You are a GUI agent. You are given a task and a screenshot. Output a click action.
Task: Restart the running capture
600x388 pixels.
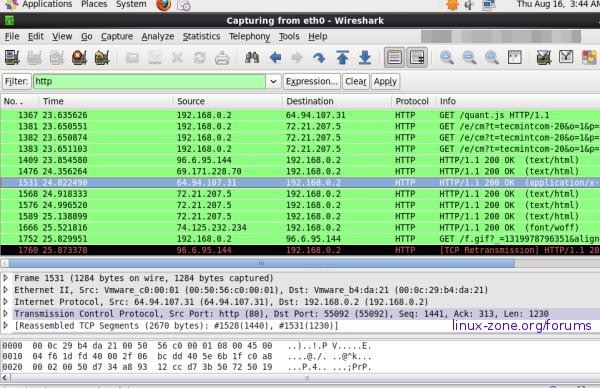click(102, 58)
